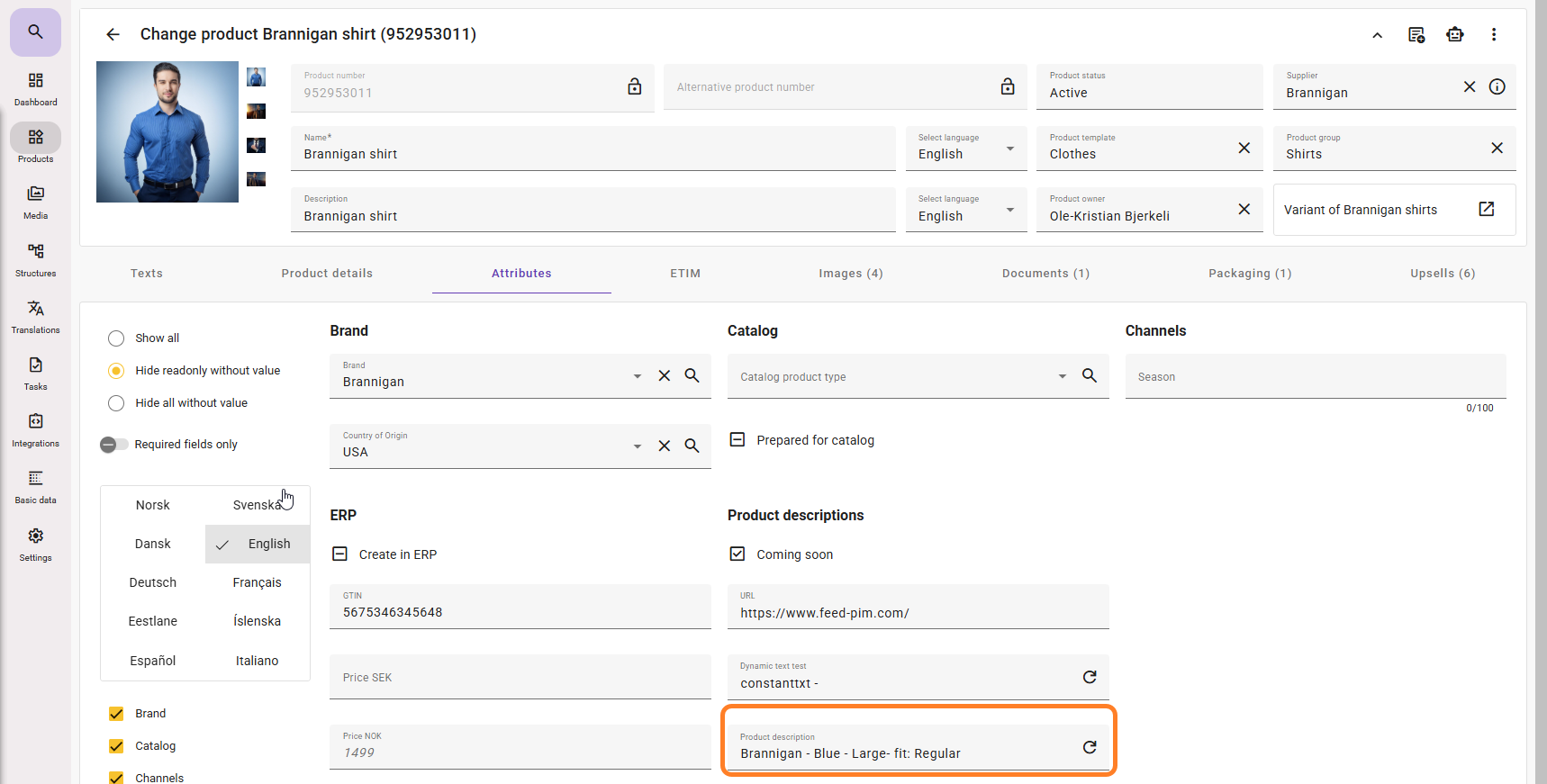Check the Create in ERP checkbox

[339, 554]
